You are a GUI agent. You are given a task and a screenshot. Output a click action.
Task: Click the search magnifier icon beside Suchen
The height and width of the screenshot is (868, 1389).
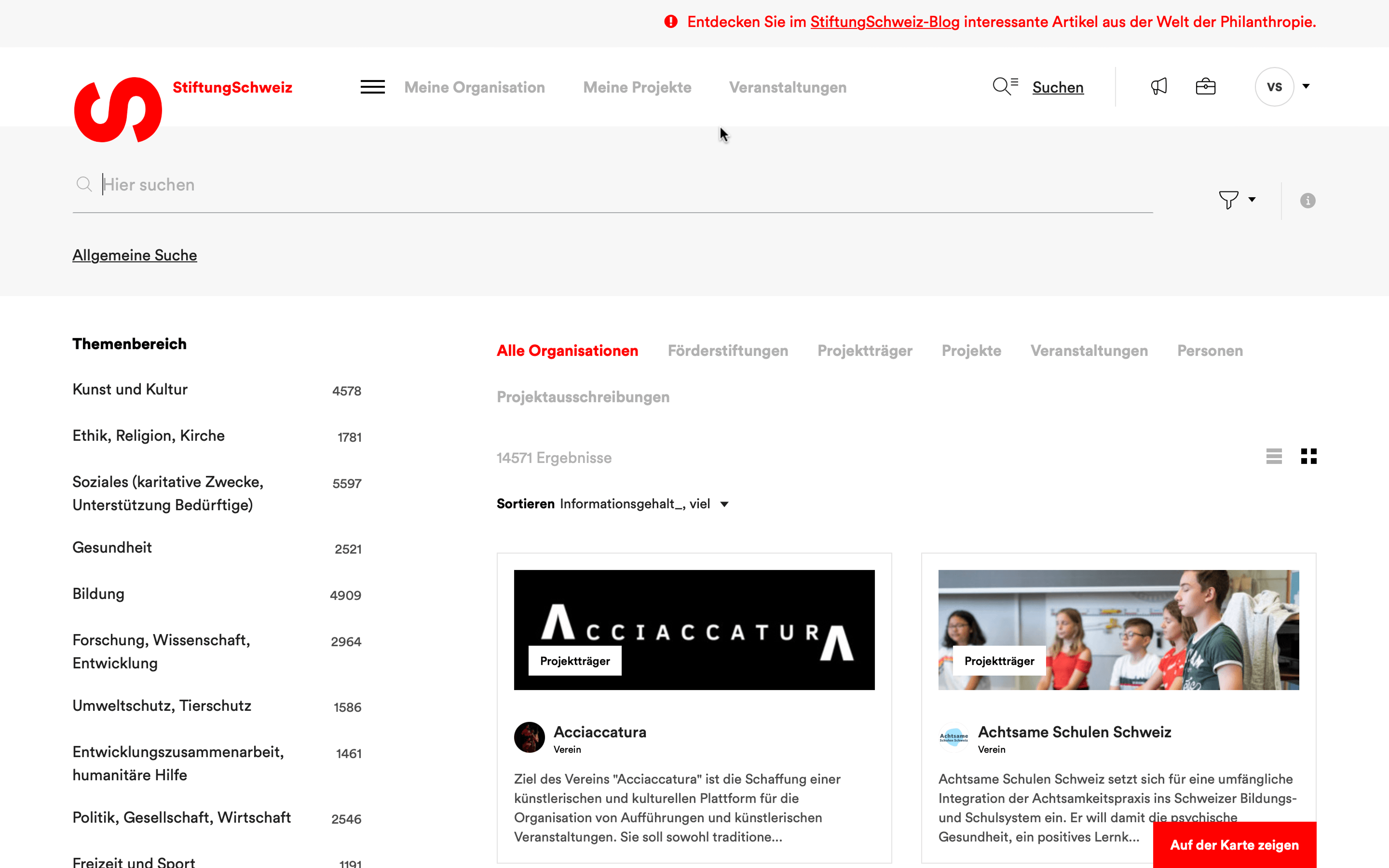[x=1005, y=87]
